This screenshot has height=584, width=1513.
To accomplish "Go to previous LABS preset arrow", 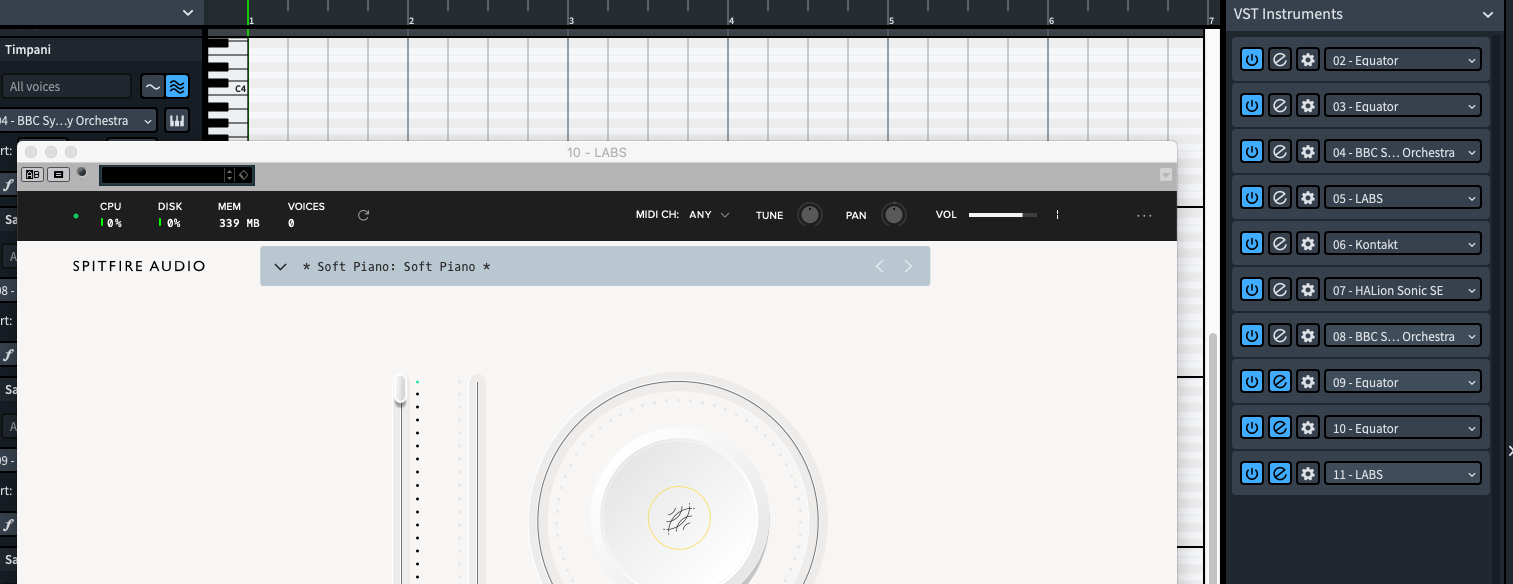I will [x=880, y=266].
